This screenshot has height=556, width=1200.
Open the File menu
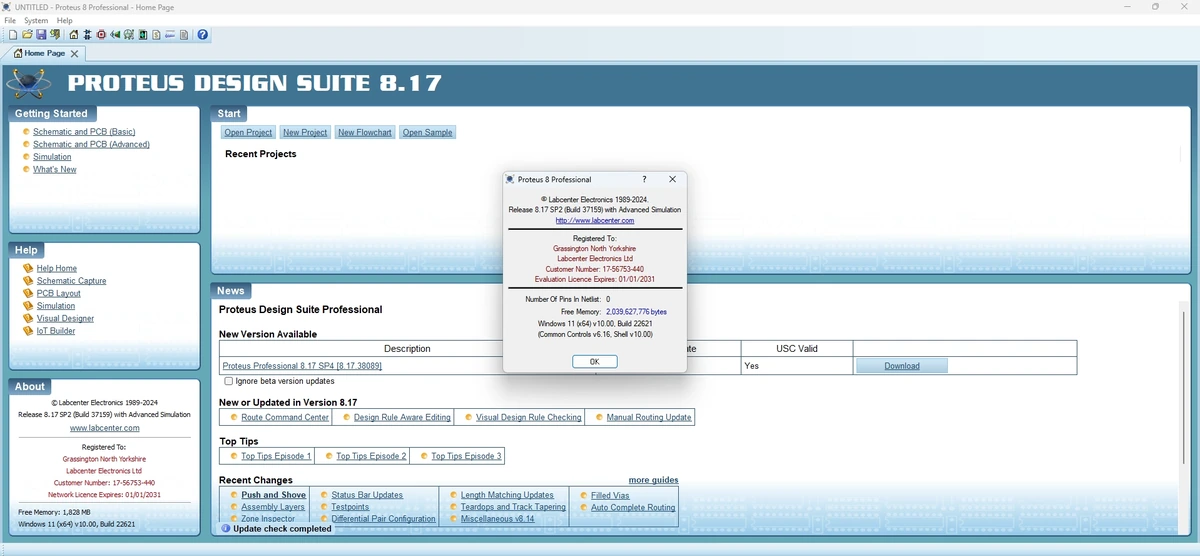(10, 20)
